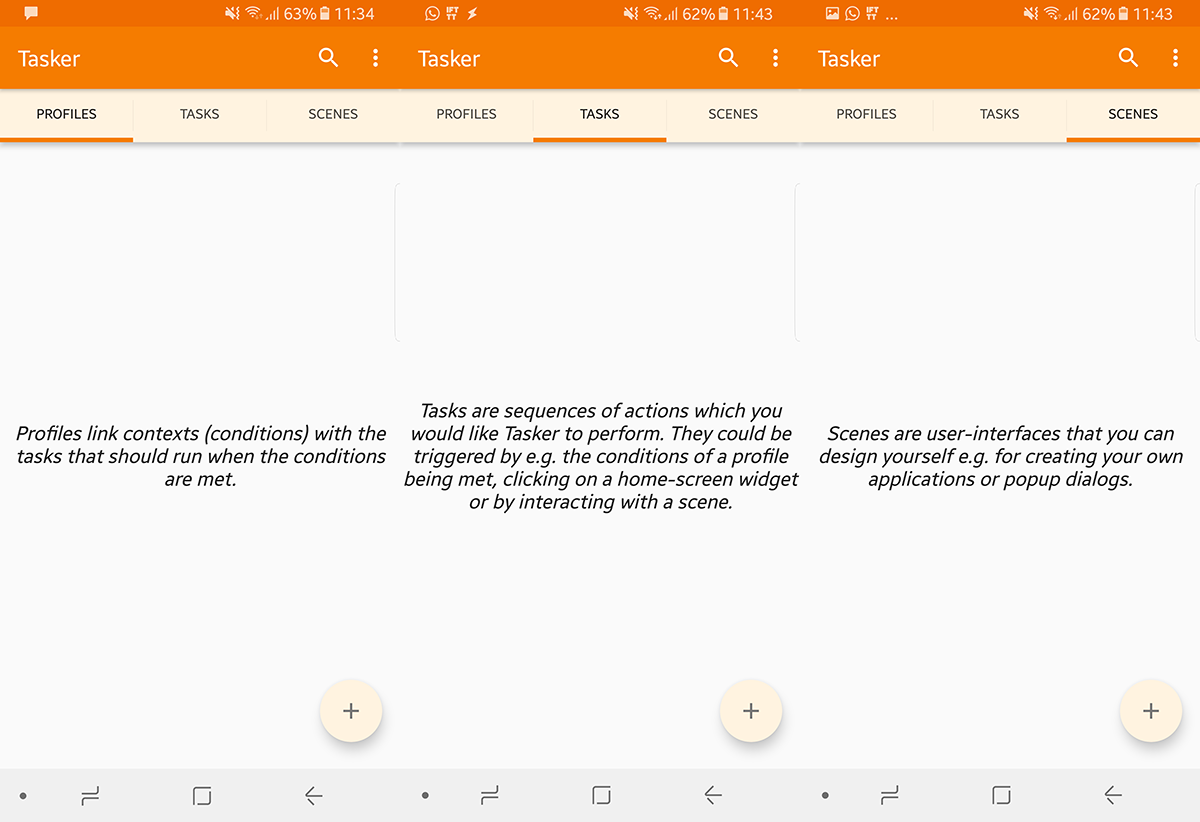Switch to TASKS tab on Profiles-active screen

200,114
